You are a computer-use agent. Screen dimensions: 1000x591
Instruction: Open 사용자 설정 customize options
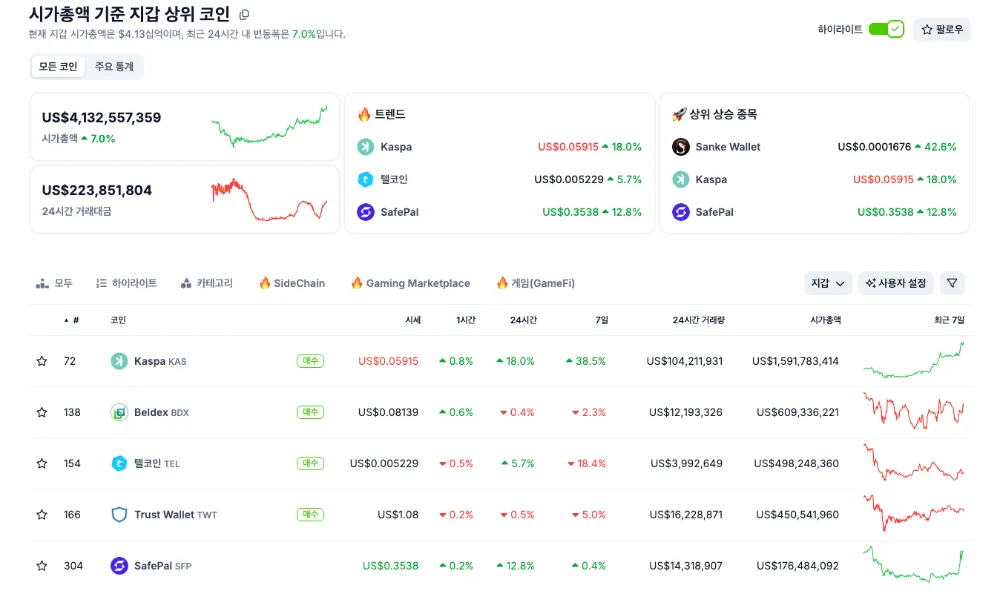[896, 283]
